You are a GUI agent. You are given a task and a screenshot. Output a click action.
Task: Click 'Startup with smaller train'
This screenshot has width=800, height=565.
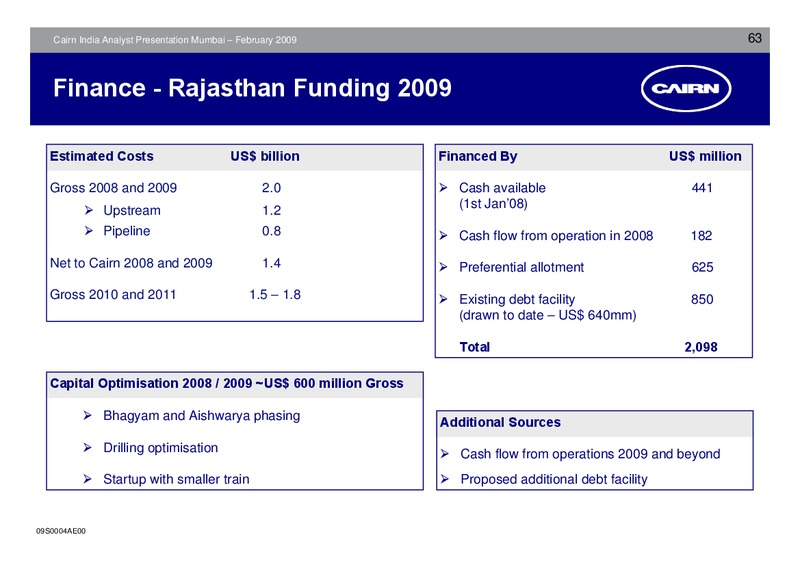pos(176,479)
